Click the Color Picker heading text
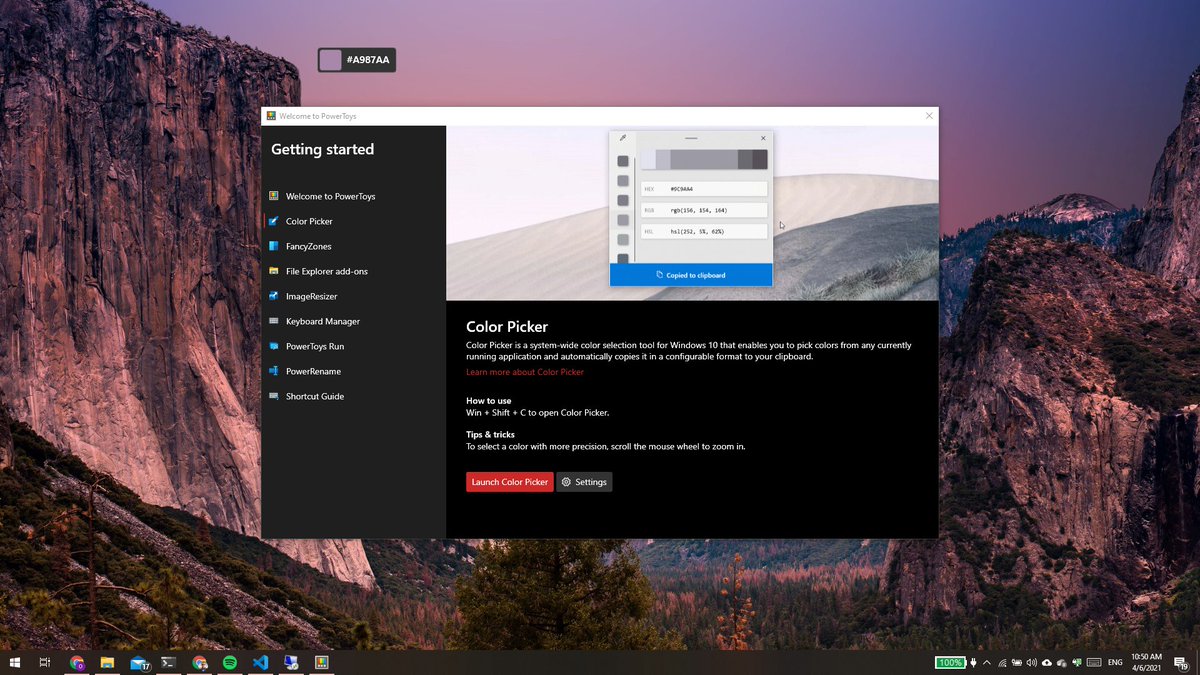Viewport: 1200px width, 675px height. pos(507,327)
